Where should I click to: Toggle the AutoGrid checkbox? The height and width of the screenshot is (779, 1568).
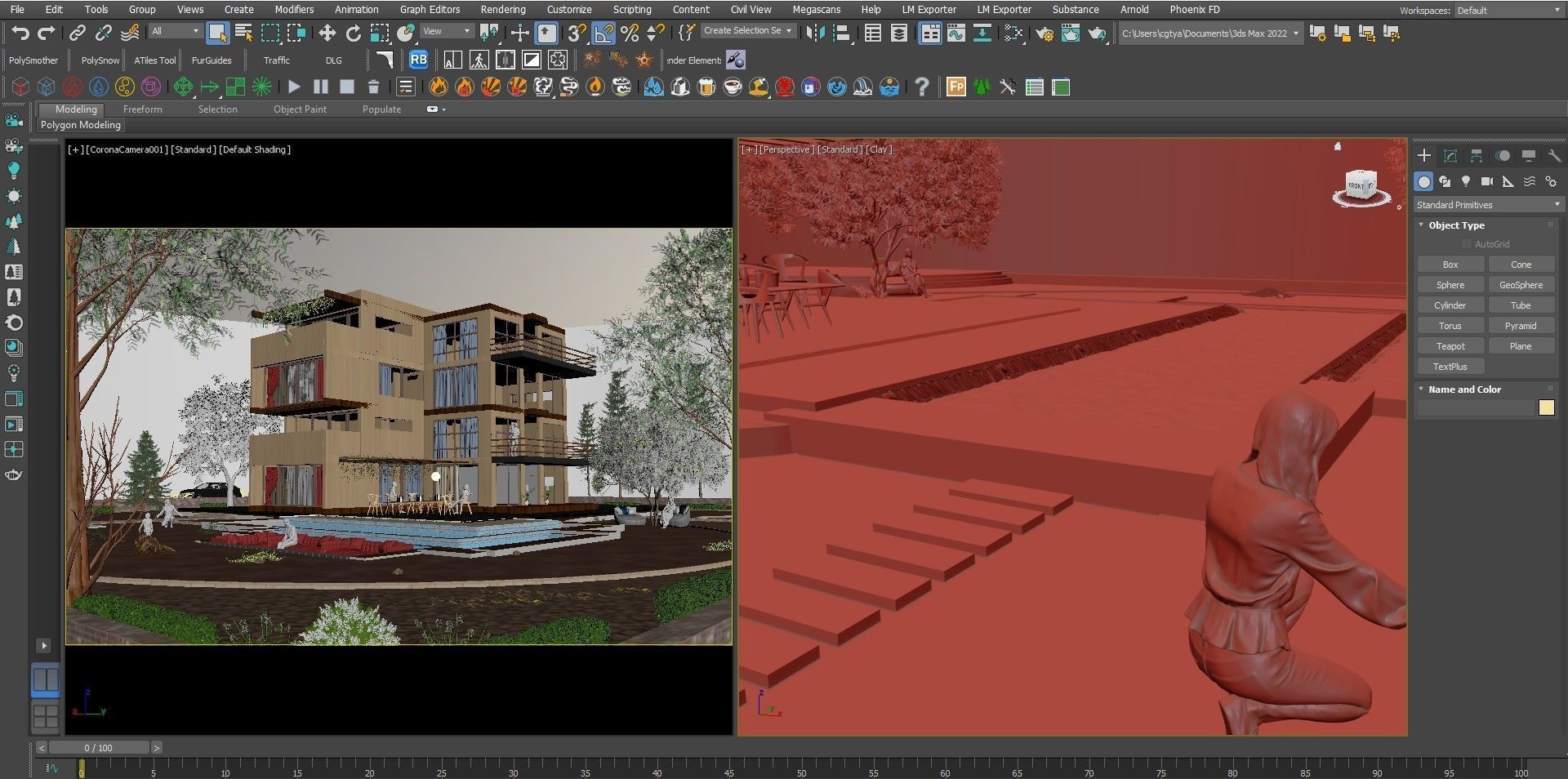coord(1466,243)
